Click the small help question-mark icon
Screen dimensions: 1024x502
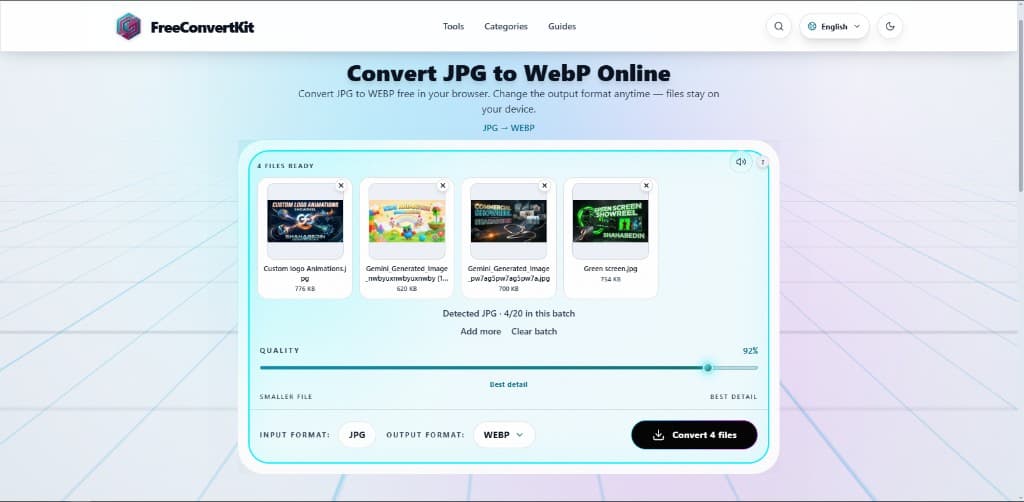[x=763, y=162]
